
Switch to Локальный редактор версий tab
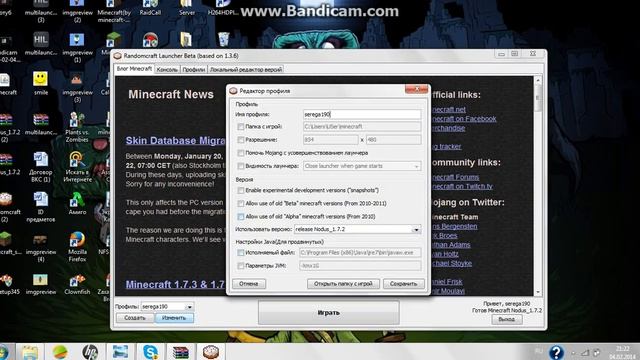pos(246,70)
